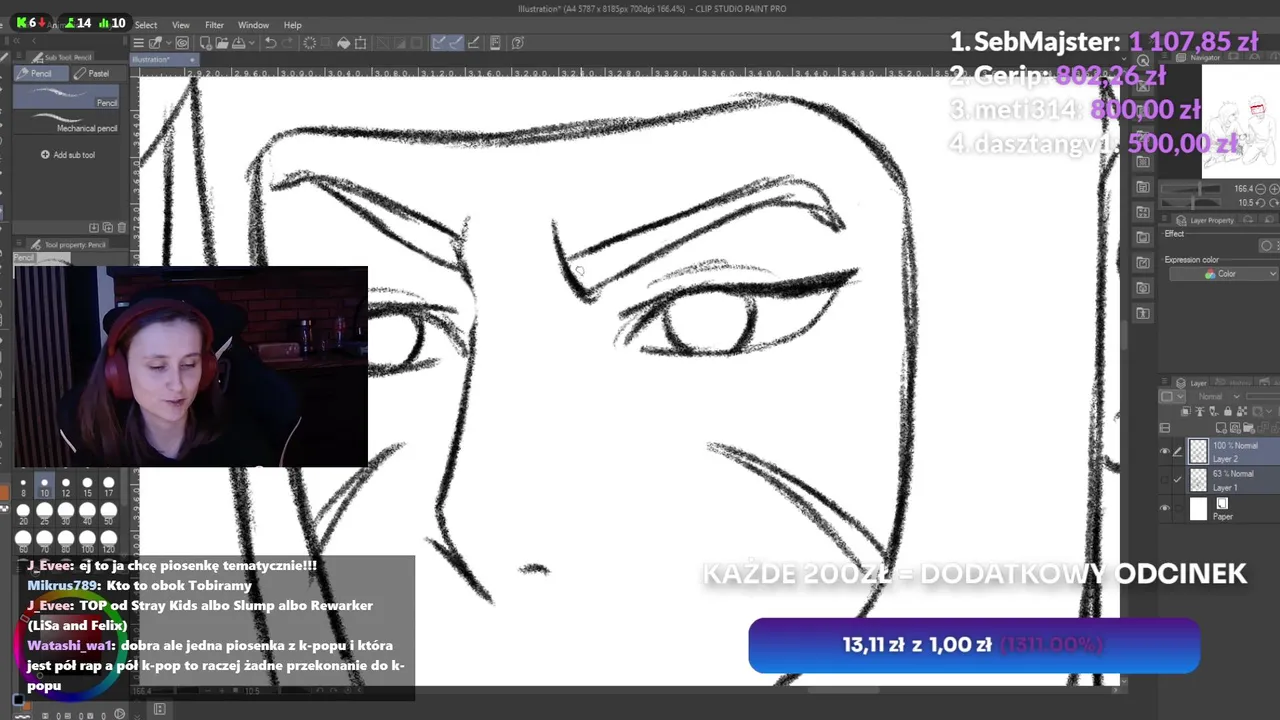Image resolution: width=1280 pixels, height=720 pixels.
Task: Click the Scale/Rotate transform icon
Action: click(360, 42)
